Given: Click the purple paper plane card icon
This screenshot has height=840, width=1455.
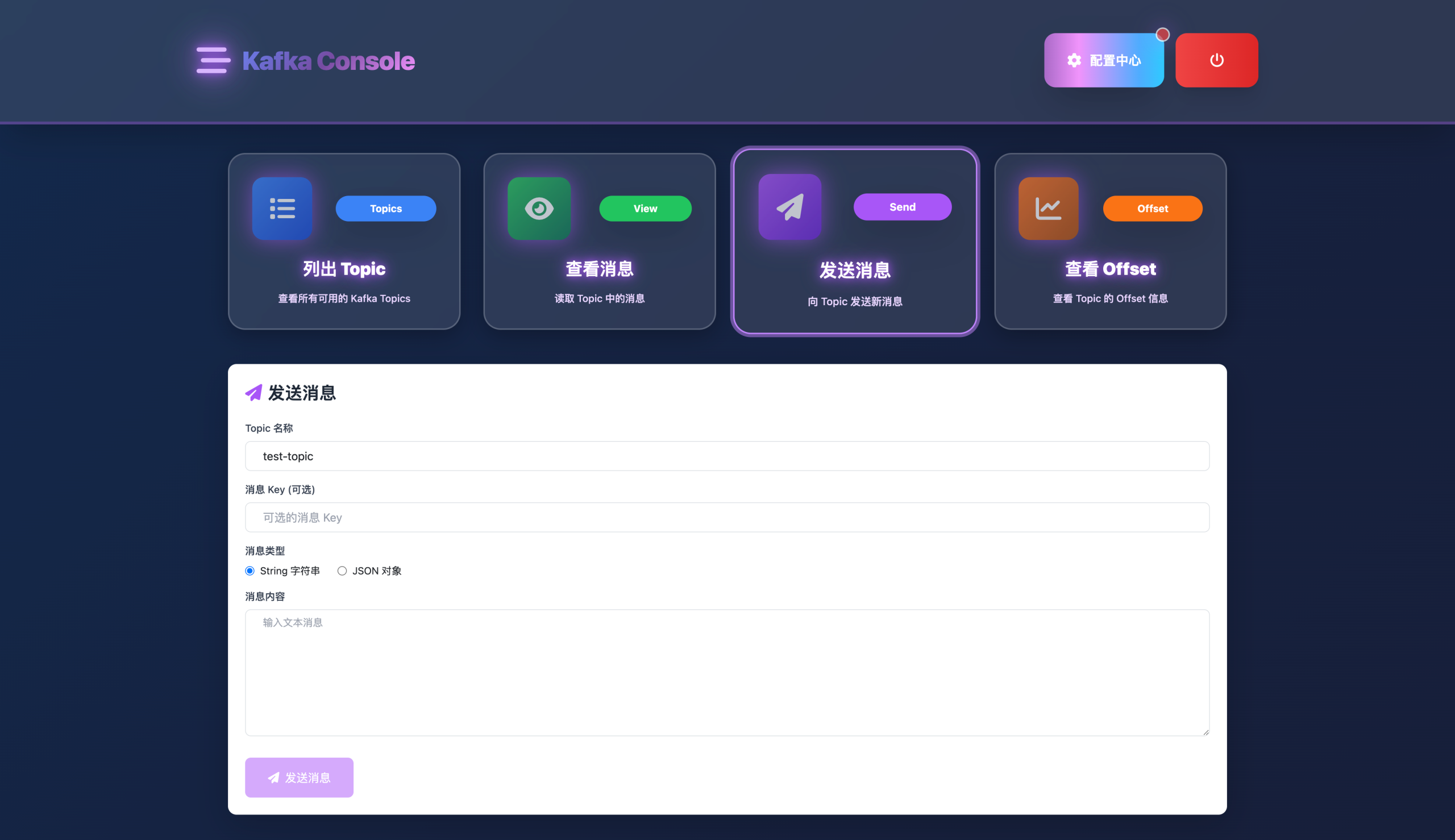Looking at the screenshot, I should tap(790, 206).
